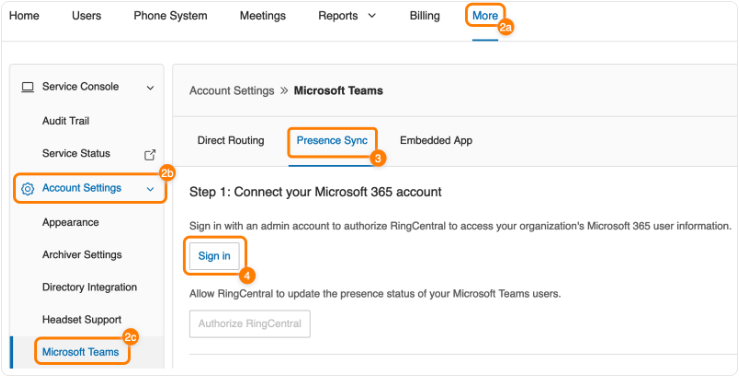Open Headset Support
This screenshot has width=739, height=378.
pyautogui.click(x=82, y=320)
